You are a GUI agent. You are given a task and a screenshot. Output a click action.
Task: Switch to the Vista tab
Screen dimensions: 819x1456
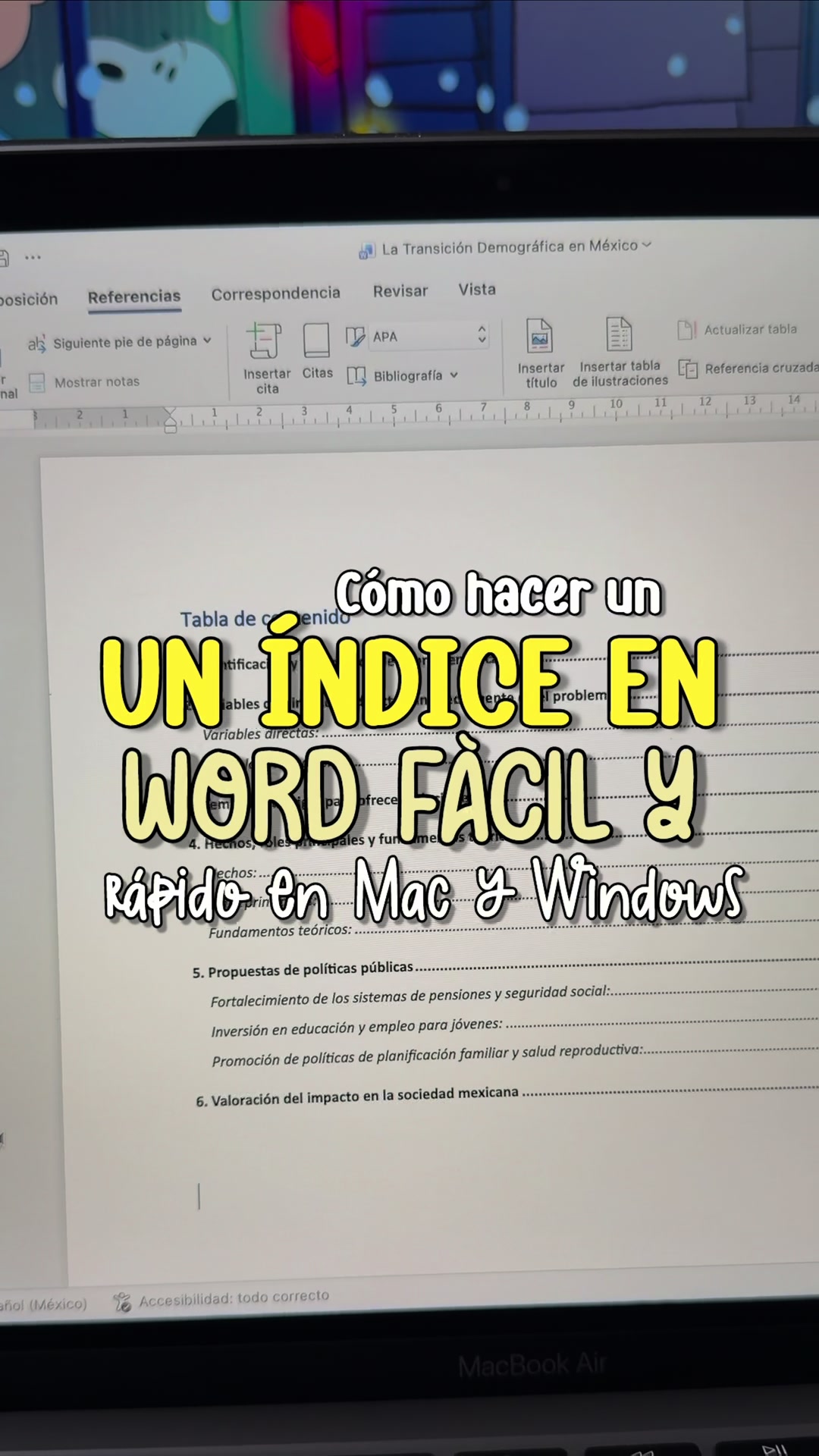point(477,289)
